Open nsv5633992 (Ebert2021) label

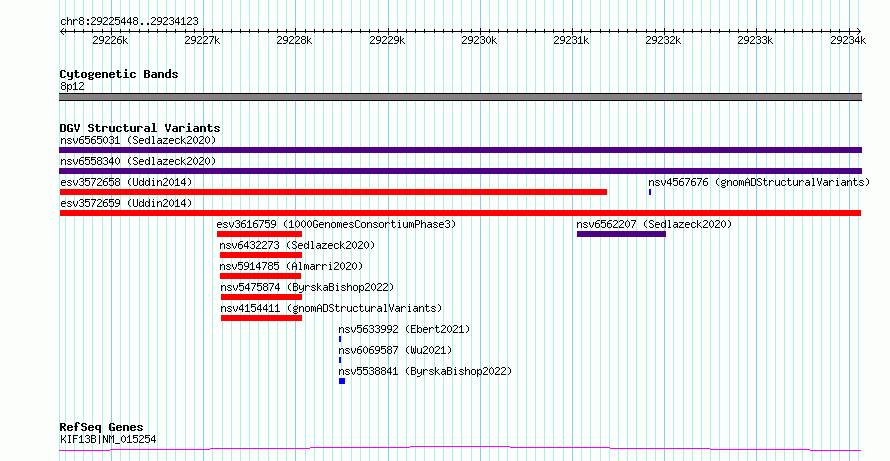404,329
